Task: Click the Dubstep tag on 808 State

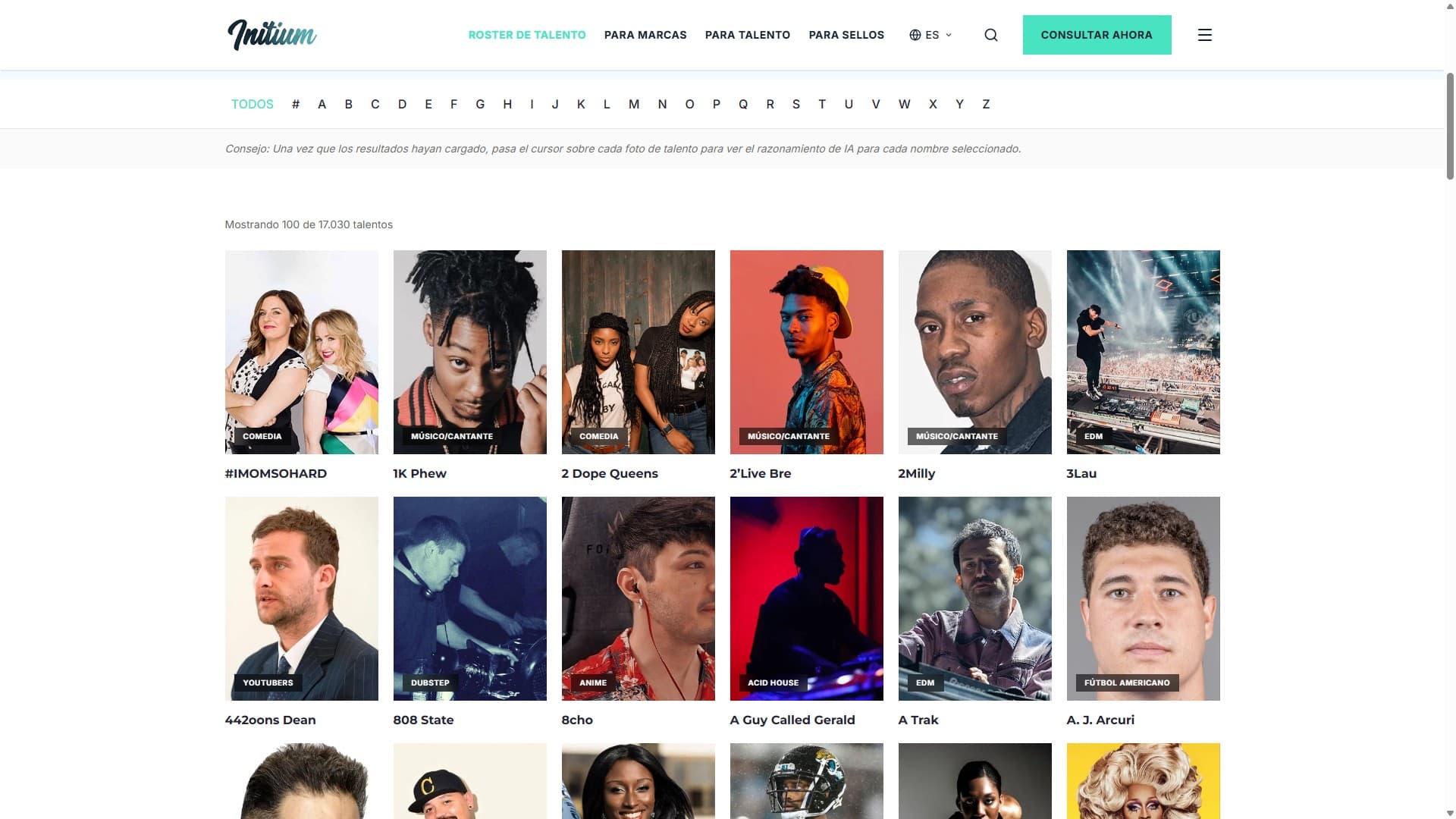Action: point(429,682)
